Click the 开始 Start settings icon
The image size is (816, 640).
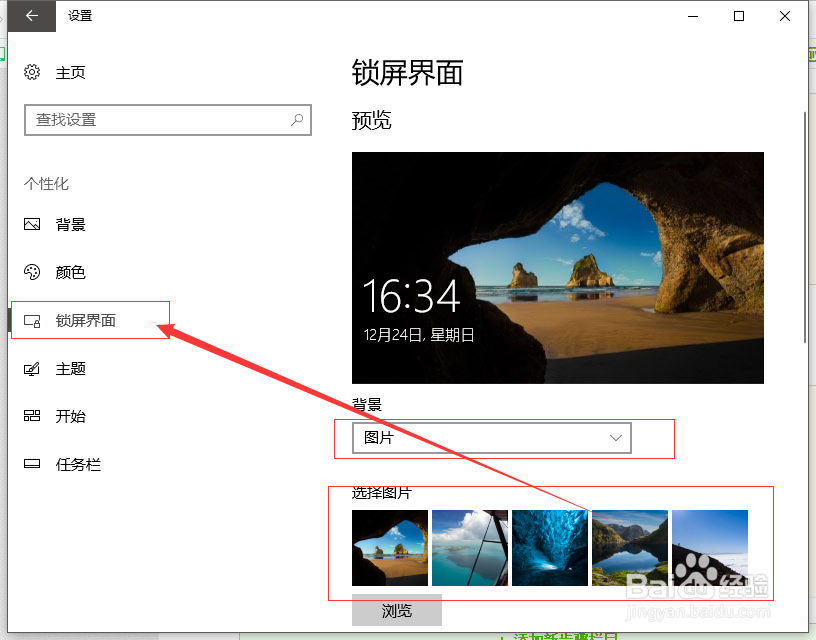click(x=31, y=416)
